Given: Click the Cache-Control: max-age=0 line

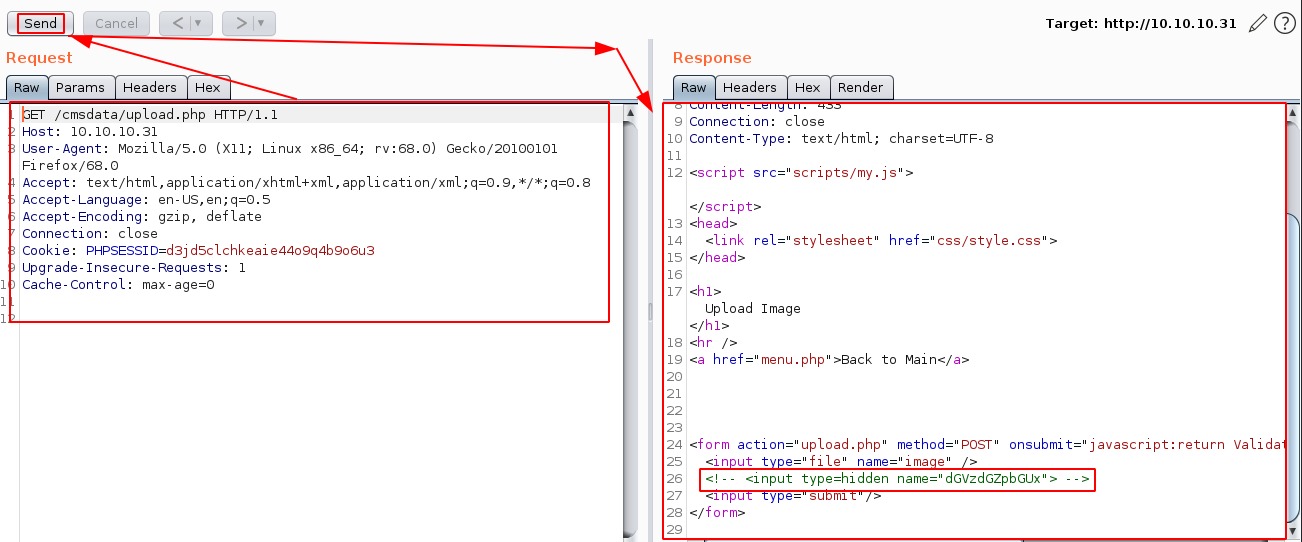Looking at the screenshot, I should (x=118, y=284).
